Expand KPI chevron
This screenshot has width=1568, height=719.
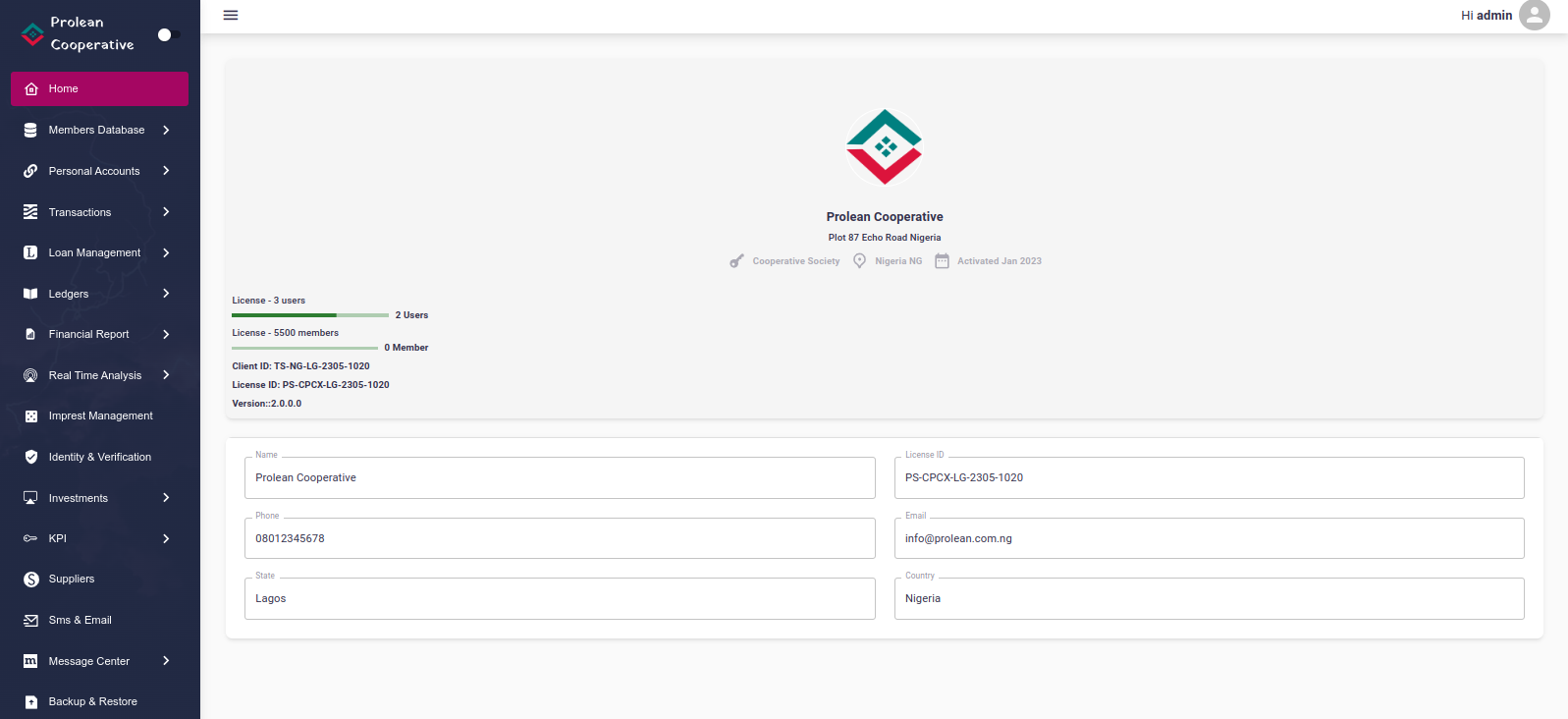click(166, 538)
